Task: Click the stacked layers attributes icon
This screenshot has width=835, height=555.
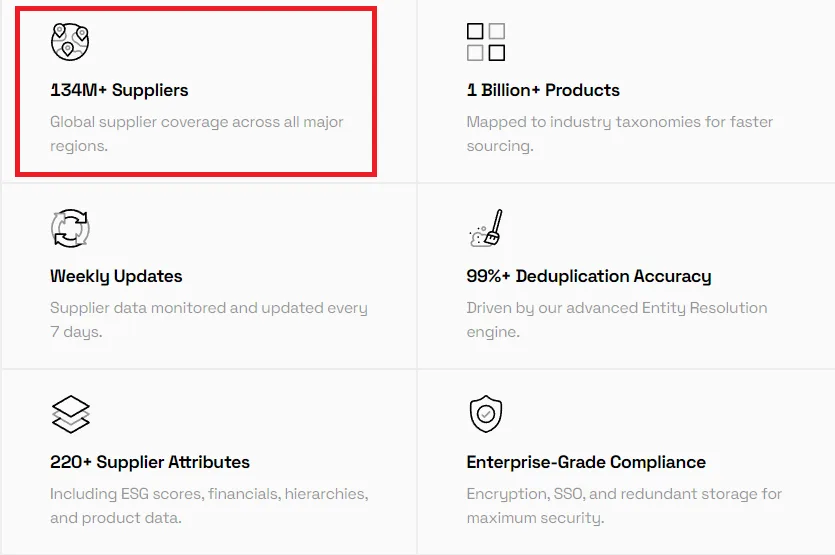Action: click(70, 414)
